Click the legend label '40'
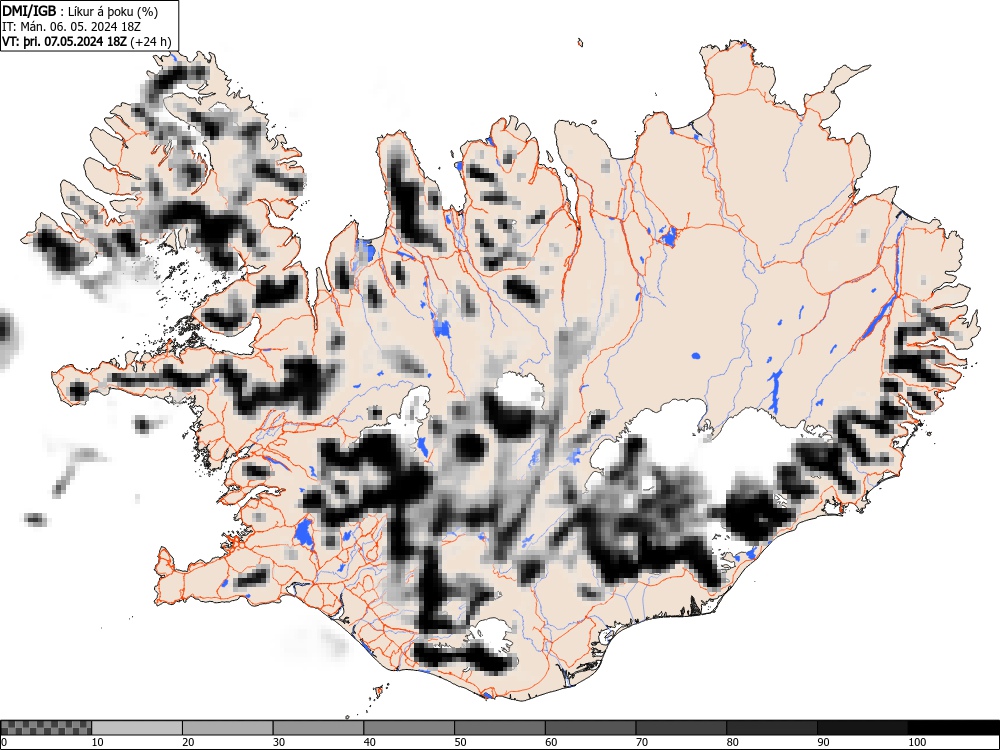Viewport: 1000px width, 750px height. (x=369, y=742)
